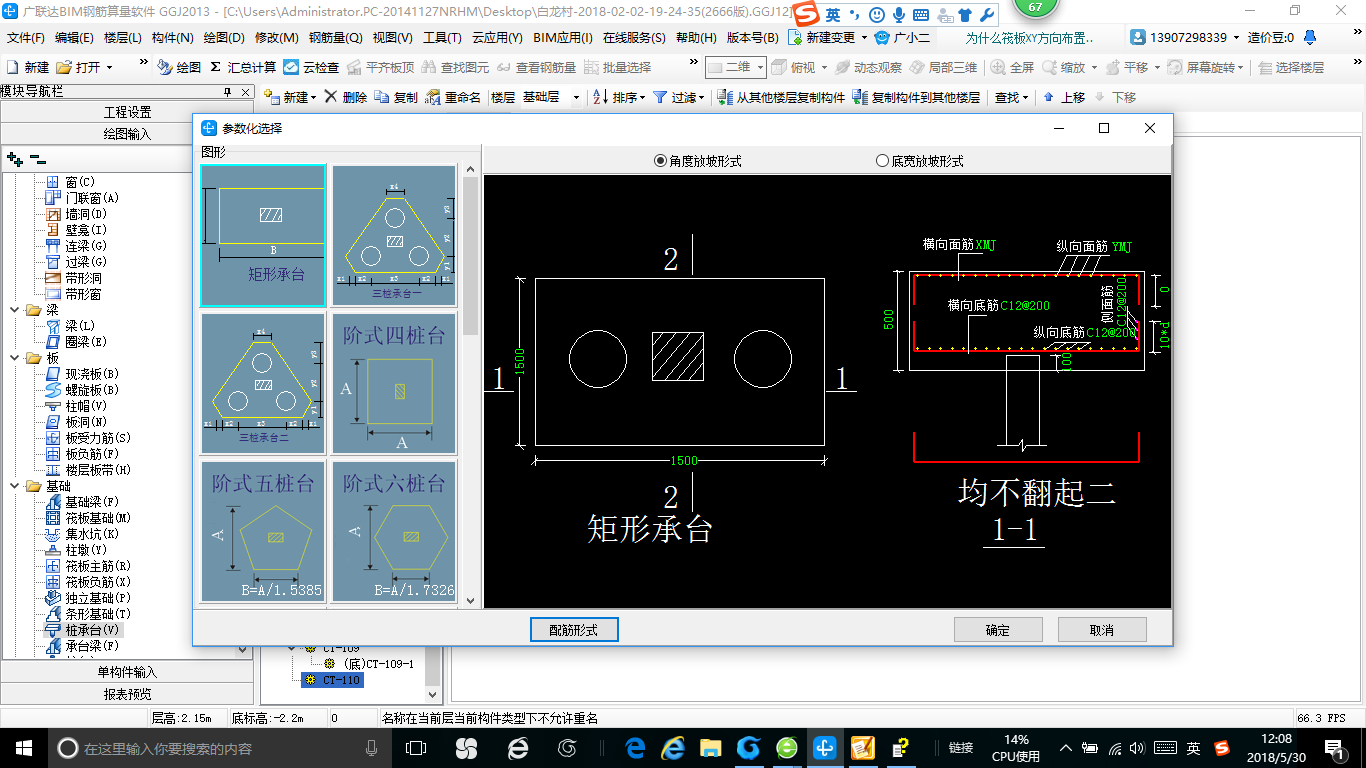The image size is (1366, 768).
Task: Click 复制构件到其他楼层
Action: point(916,97)
